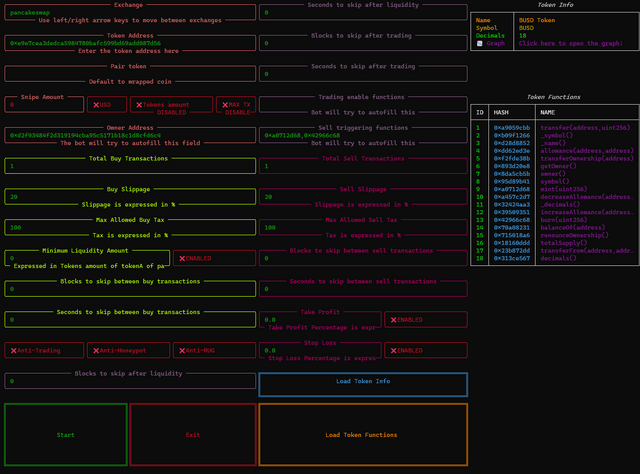The width and height of the screenshot is (640, 474).
Task: Select the mint(uint256) function row
Action: [x=555, y=189]
